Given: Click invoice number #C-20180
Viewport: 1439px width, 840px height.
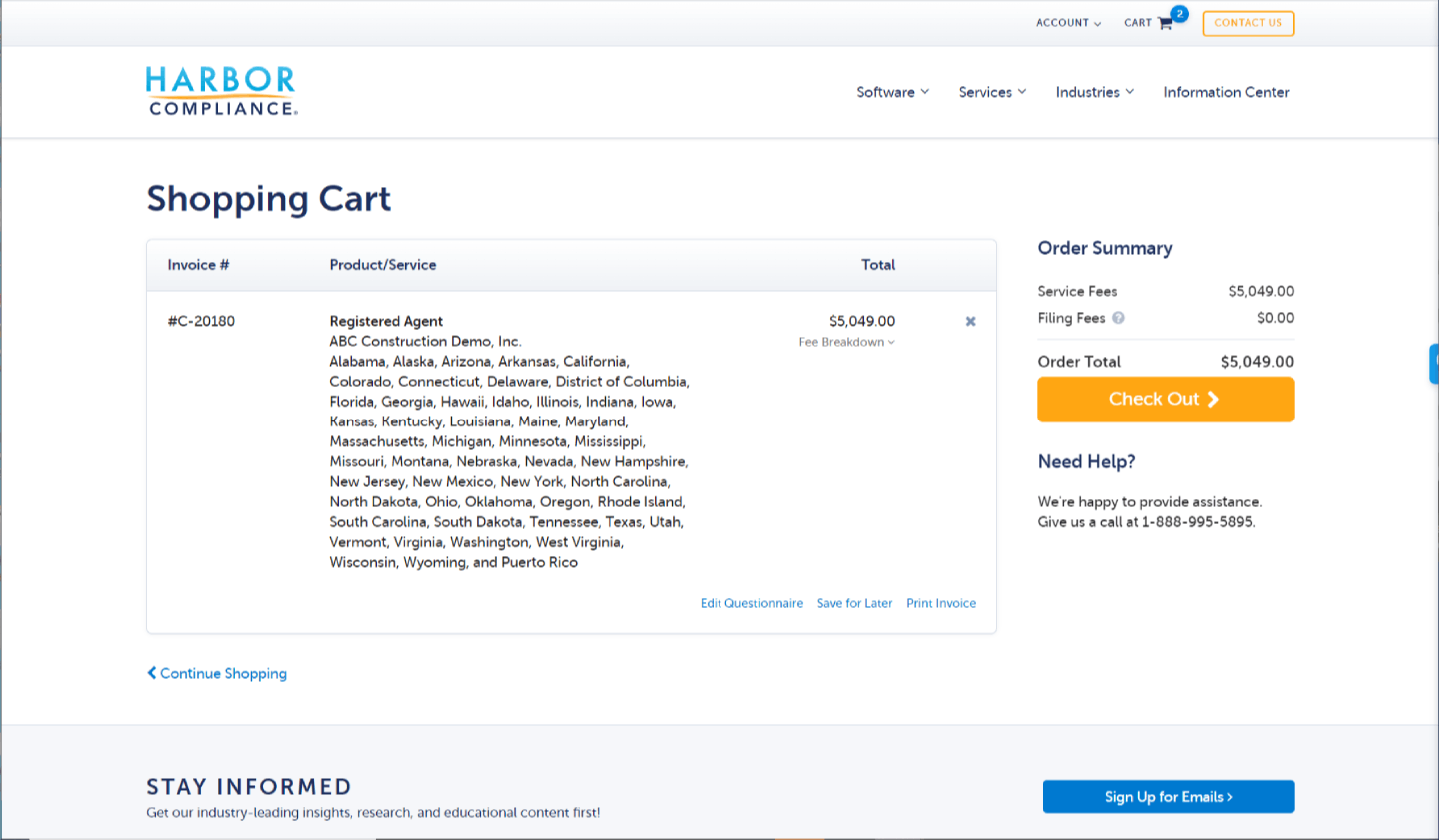Looking at the screenshot, I should click(x=201, y=321).
